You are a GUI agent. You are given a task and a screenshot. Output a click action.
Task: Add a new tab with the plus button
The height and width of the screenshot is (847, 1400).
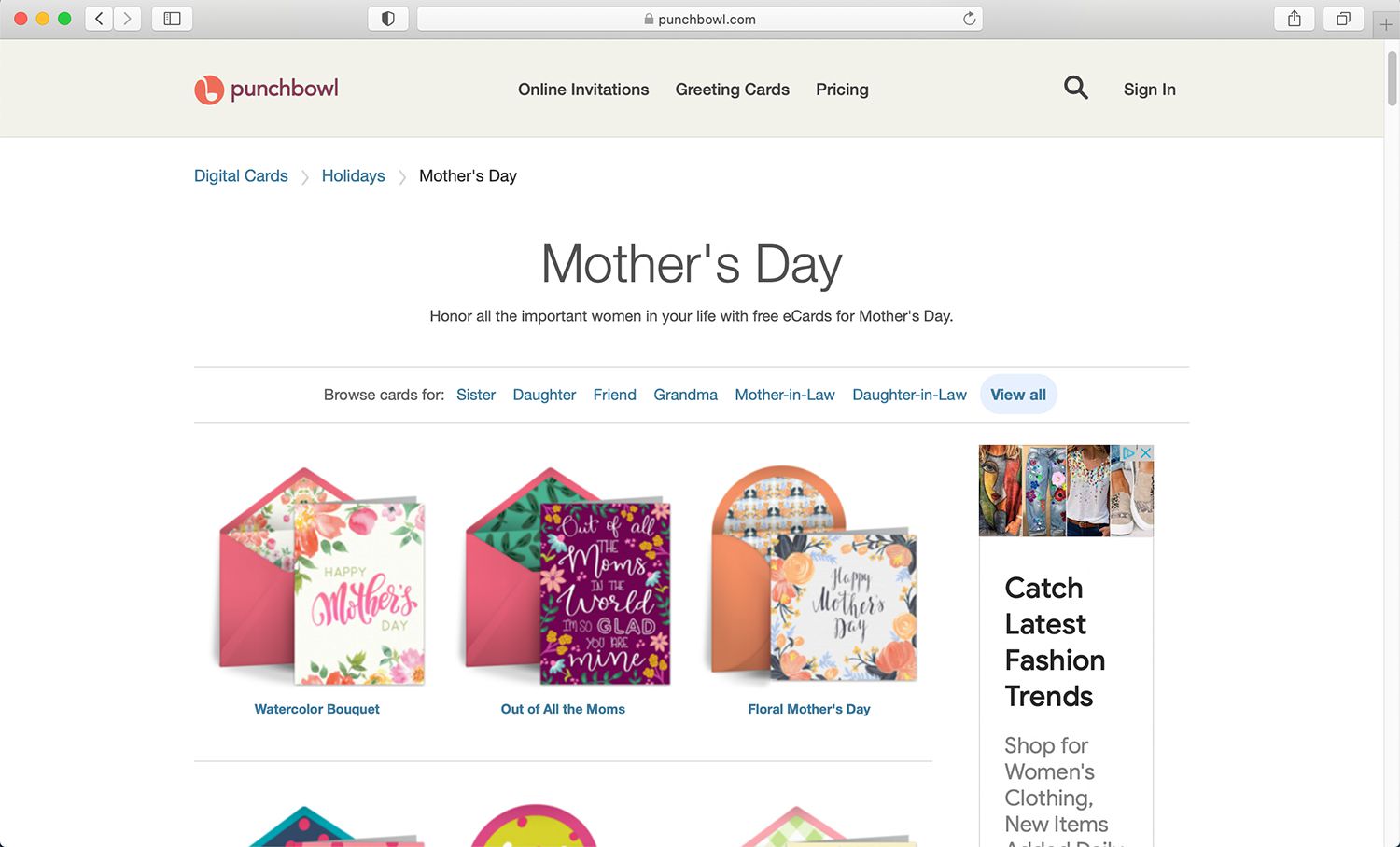click(1386, 24)
